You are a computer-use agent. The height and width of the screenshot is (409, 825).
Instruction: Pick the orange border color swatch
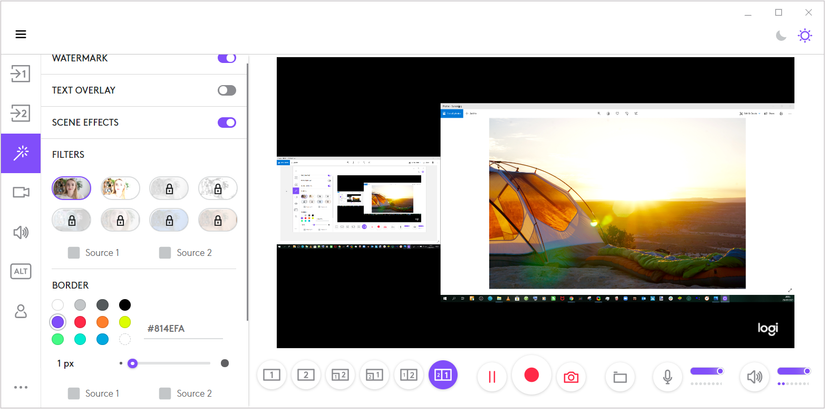pyautogui.click(x=102, y=322)
